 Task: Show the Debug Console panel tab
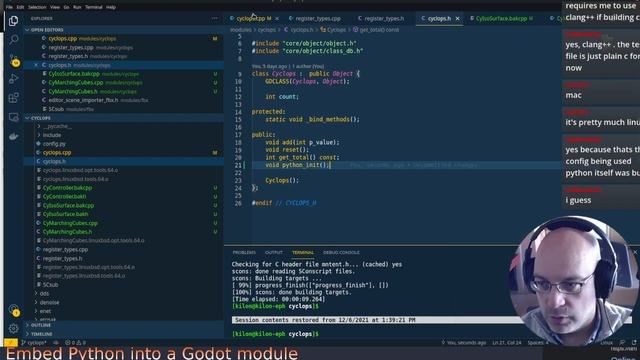[341, 252]
